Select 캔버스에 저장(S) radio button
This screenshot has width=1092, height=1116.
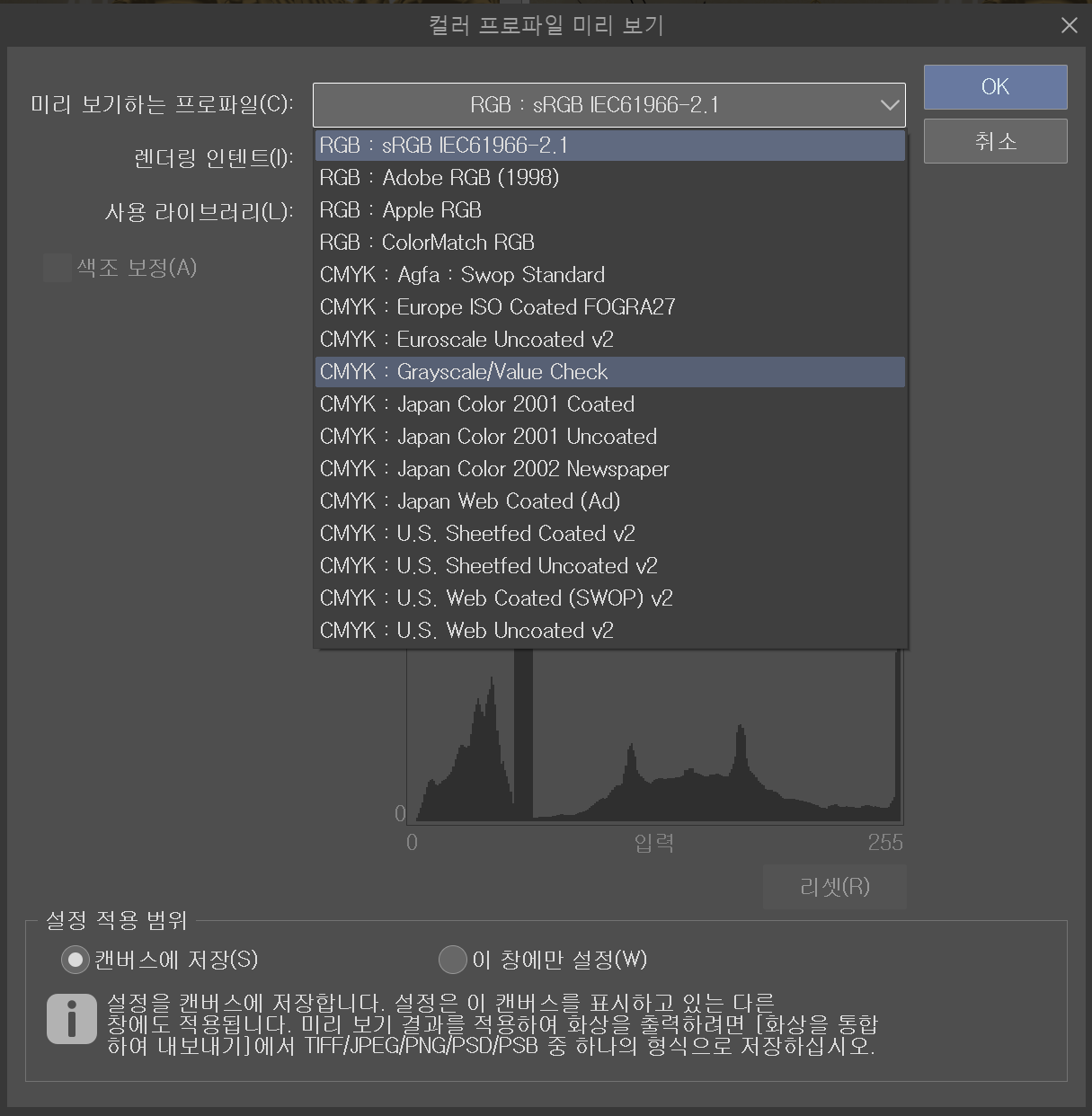[x=75, y=961]
